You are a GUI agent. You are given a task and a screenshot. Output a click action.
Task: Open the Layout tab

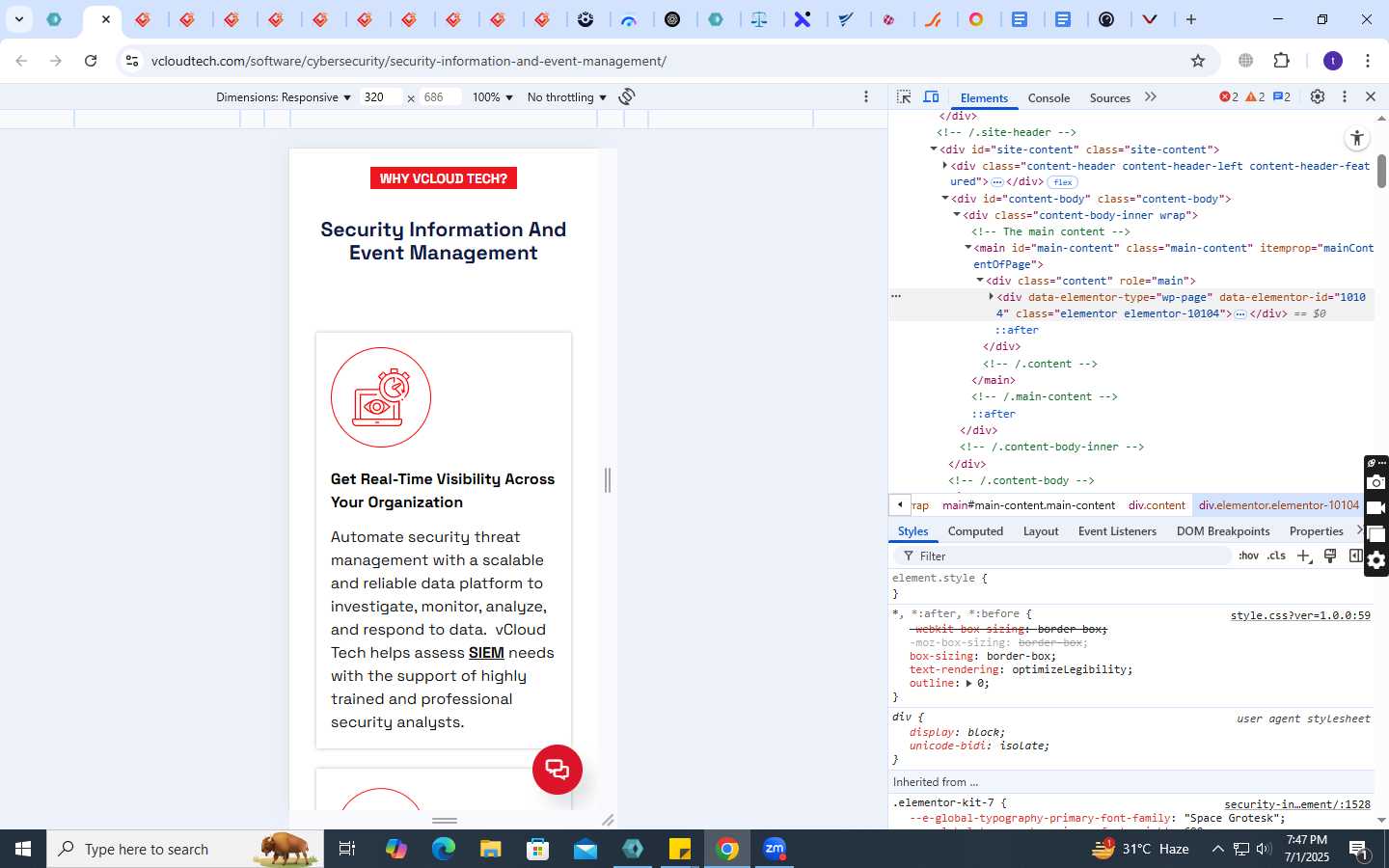(x=1041, y=531)
